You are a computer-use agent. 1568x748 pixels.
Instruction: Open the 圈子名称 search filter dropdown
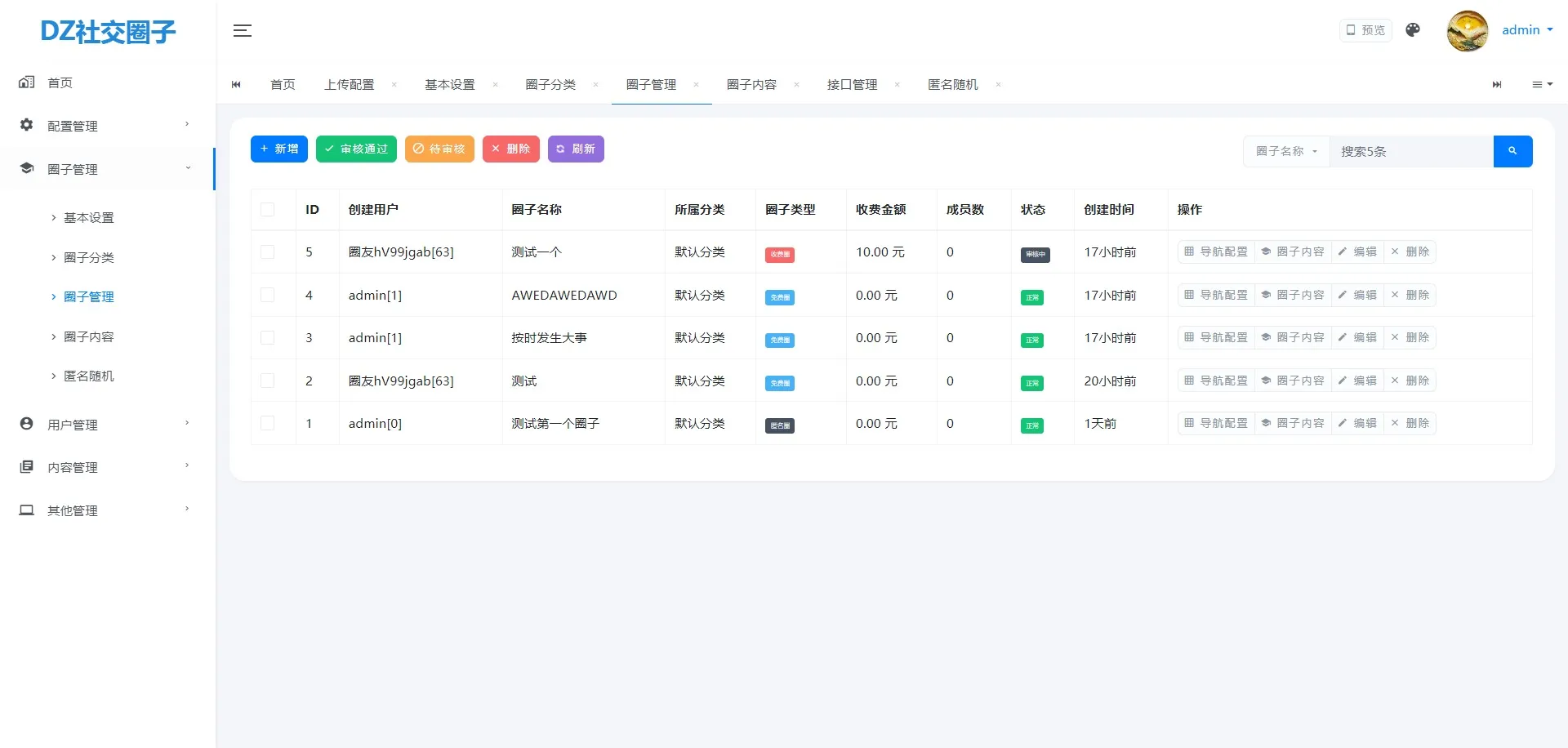point(1285,151)
